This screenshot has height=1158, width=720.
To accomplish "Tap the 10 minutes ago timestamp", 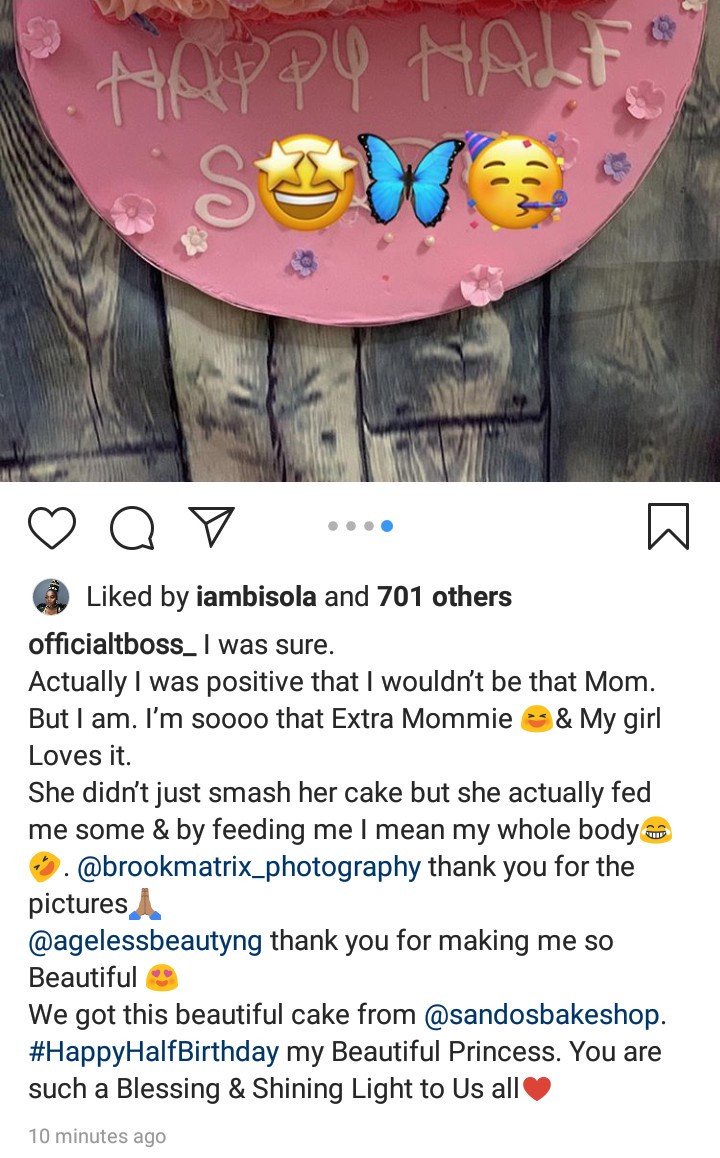I will point(97,1136).
